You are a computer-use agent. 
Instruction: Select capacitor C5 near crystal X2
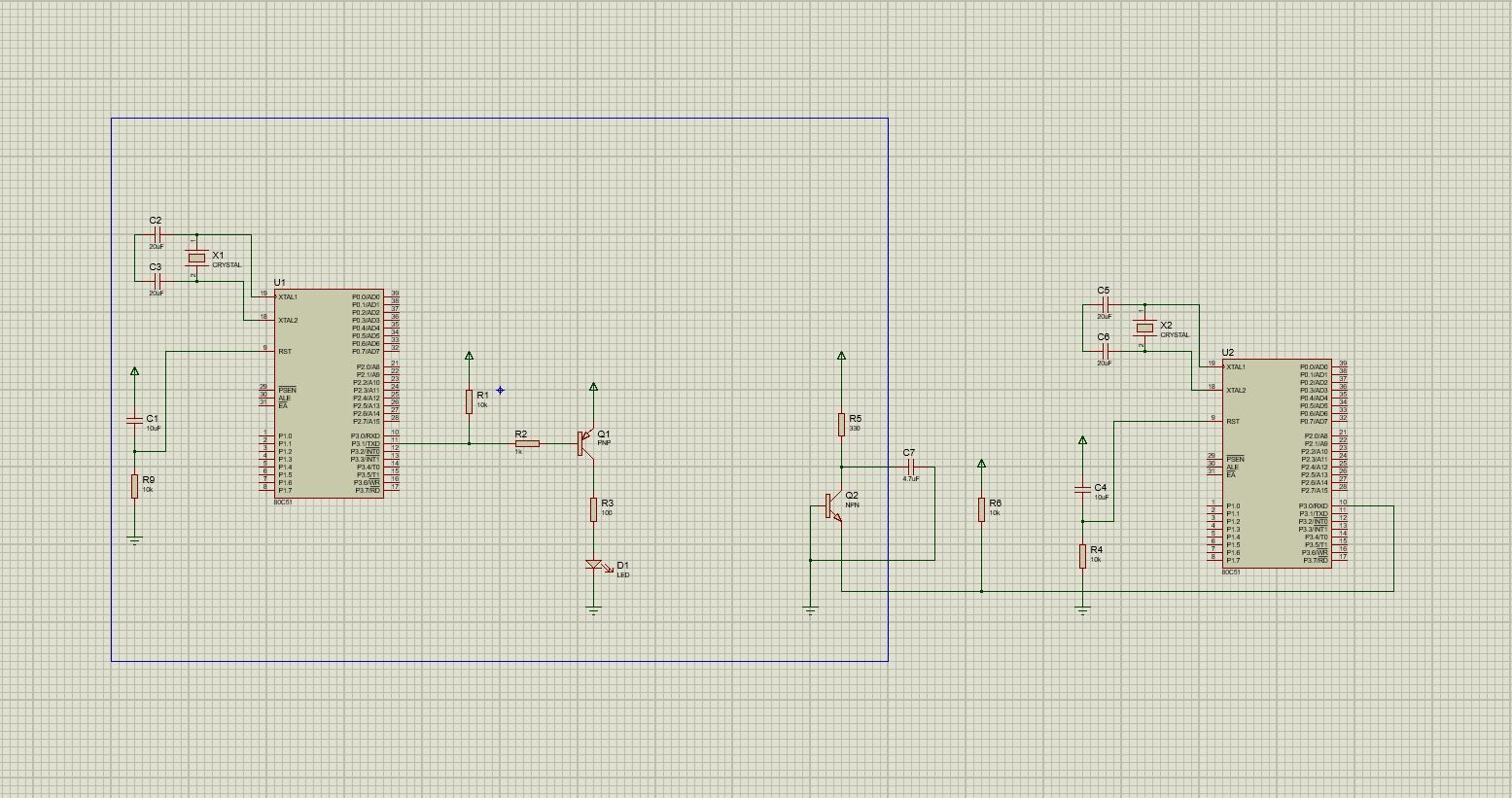[1106, 304]
